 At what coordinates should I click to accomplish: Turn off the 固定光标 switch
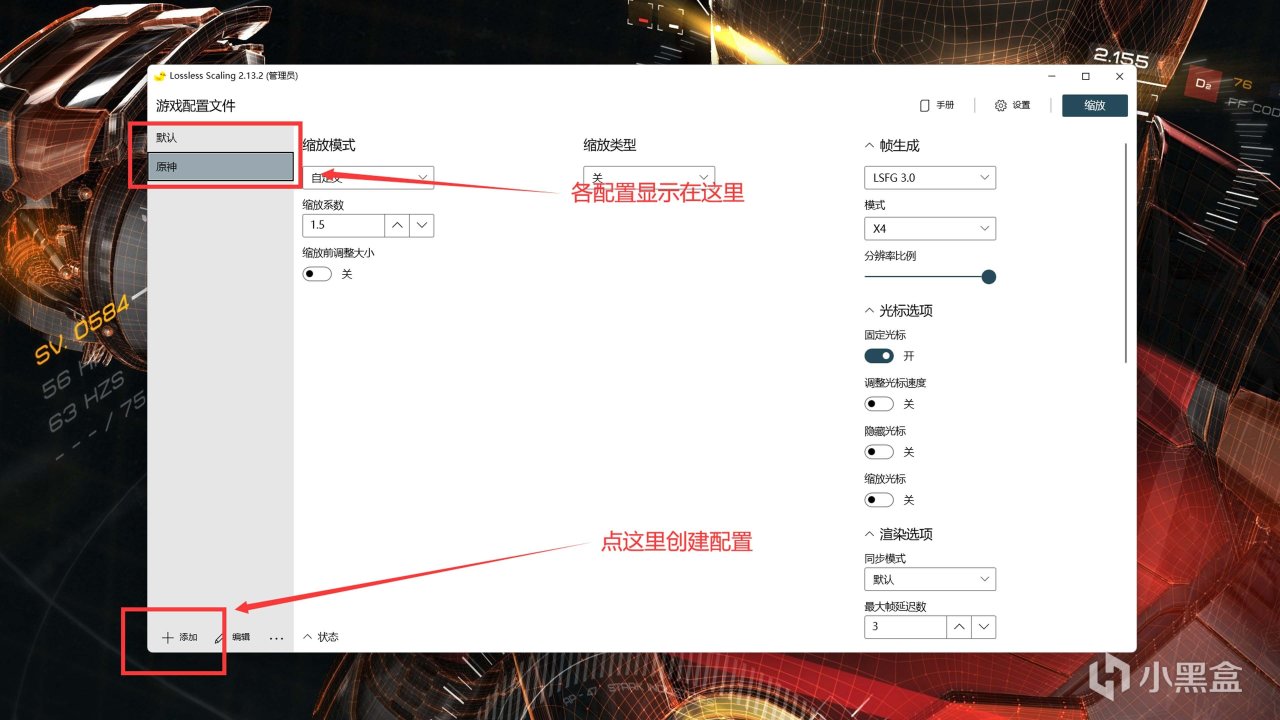879,355
